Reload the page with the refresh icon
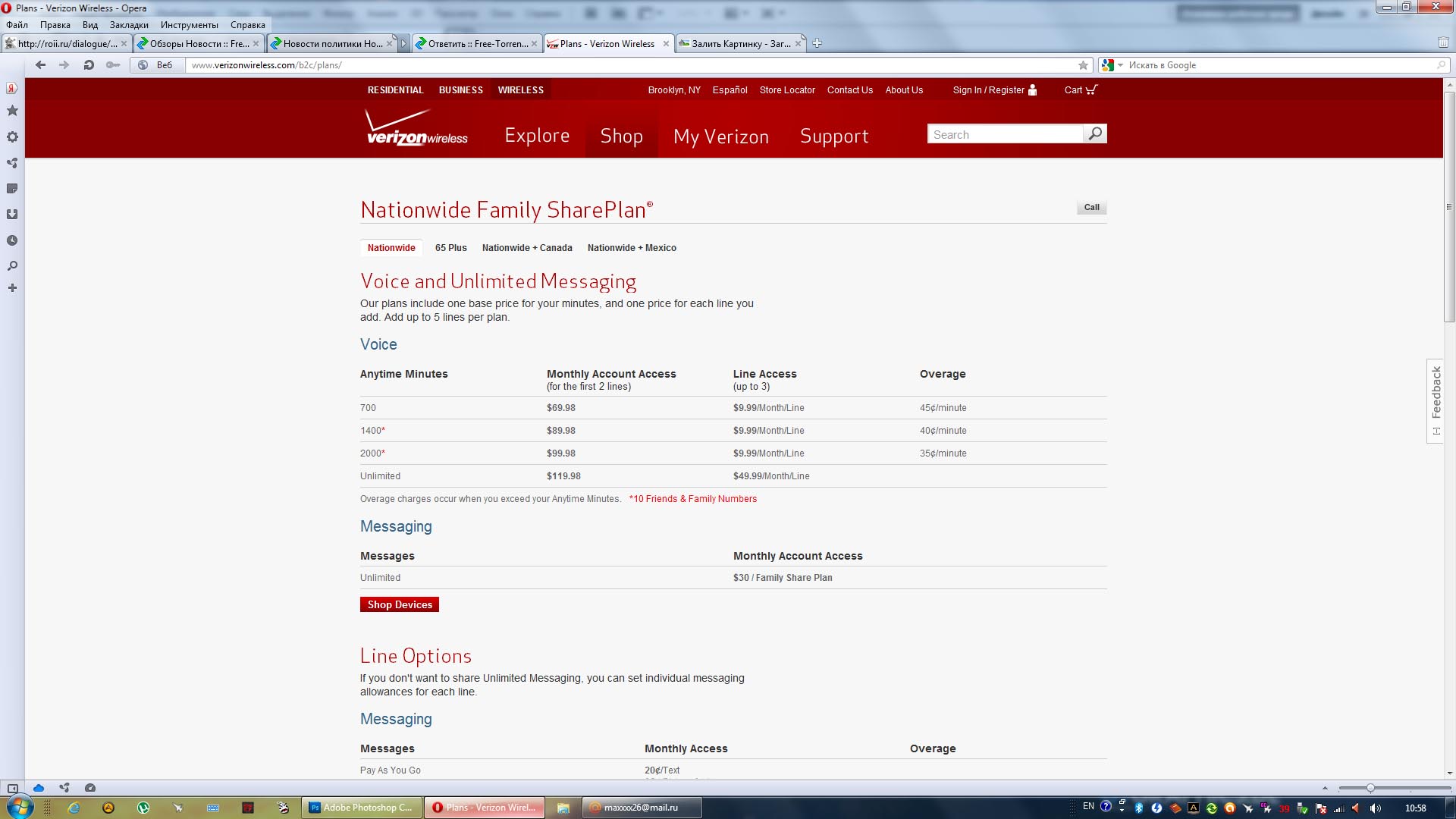Image resolution: width=1456 pixels, height=819 pixels. 89,65
